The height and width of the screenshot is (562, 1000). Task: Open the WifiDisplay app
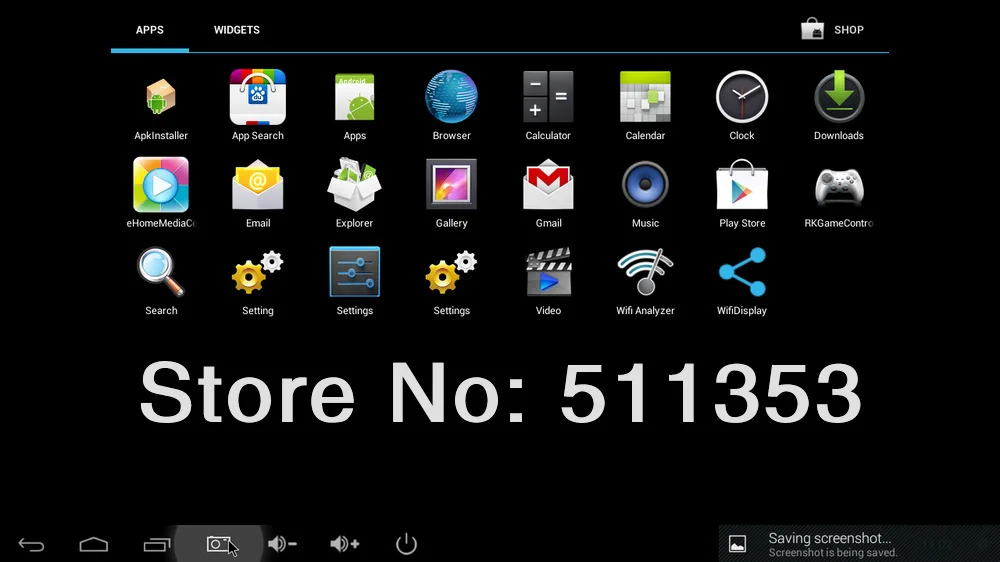(742, 272)
